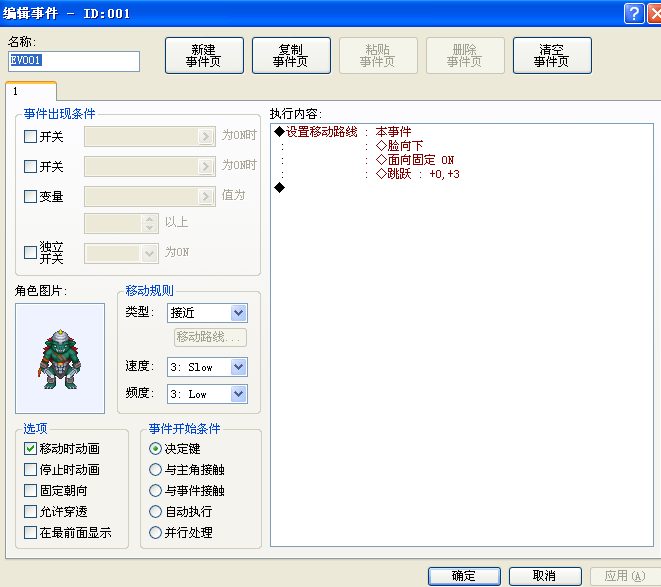The height and width of the screenshot is (587, 661).
Task: Click the help question mark icon
Action: pos(634,13)
